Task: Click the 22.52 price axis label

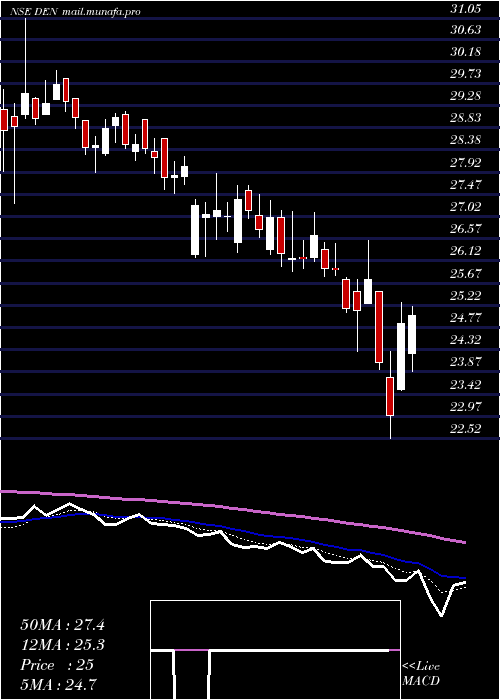Action: click(465, 429)
